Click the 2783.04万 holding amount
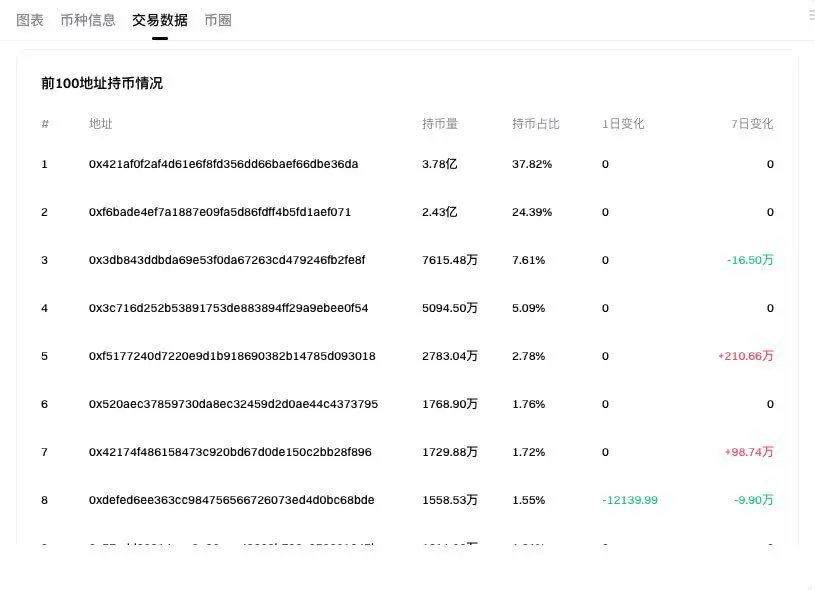The image size is (815, 590). click(x=450, y=356)
